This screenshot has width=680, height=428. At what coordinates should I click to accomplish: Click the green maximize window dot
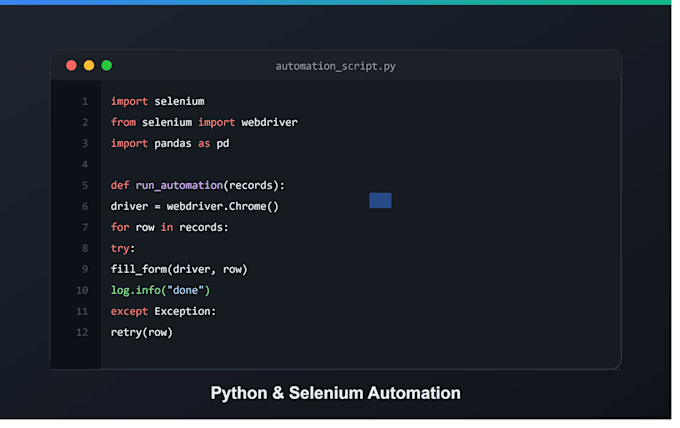(107, 65)
